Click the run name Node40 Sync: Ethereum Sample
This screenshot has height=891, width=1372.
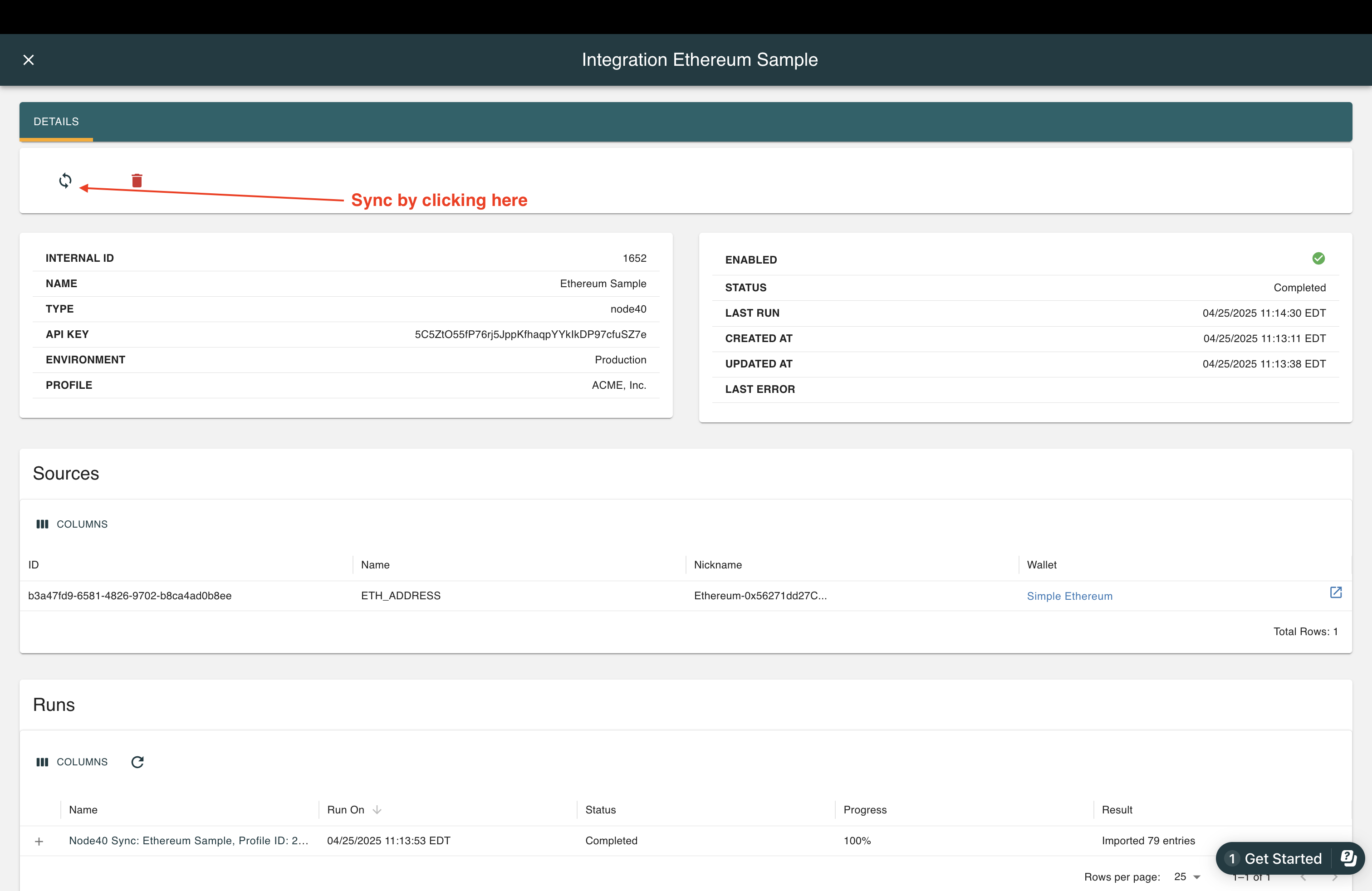(x=188, y=840)
